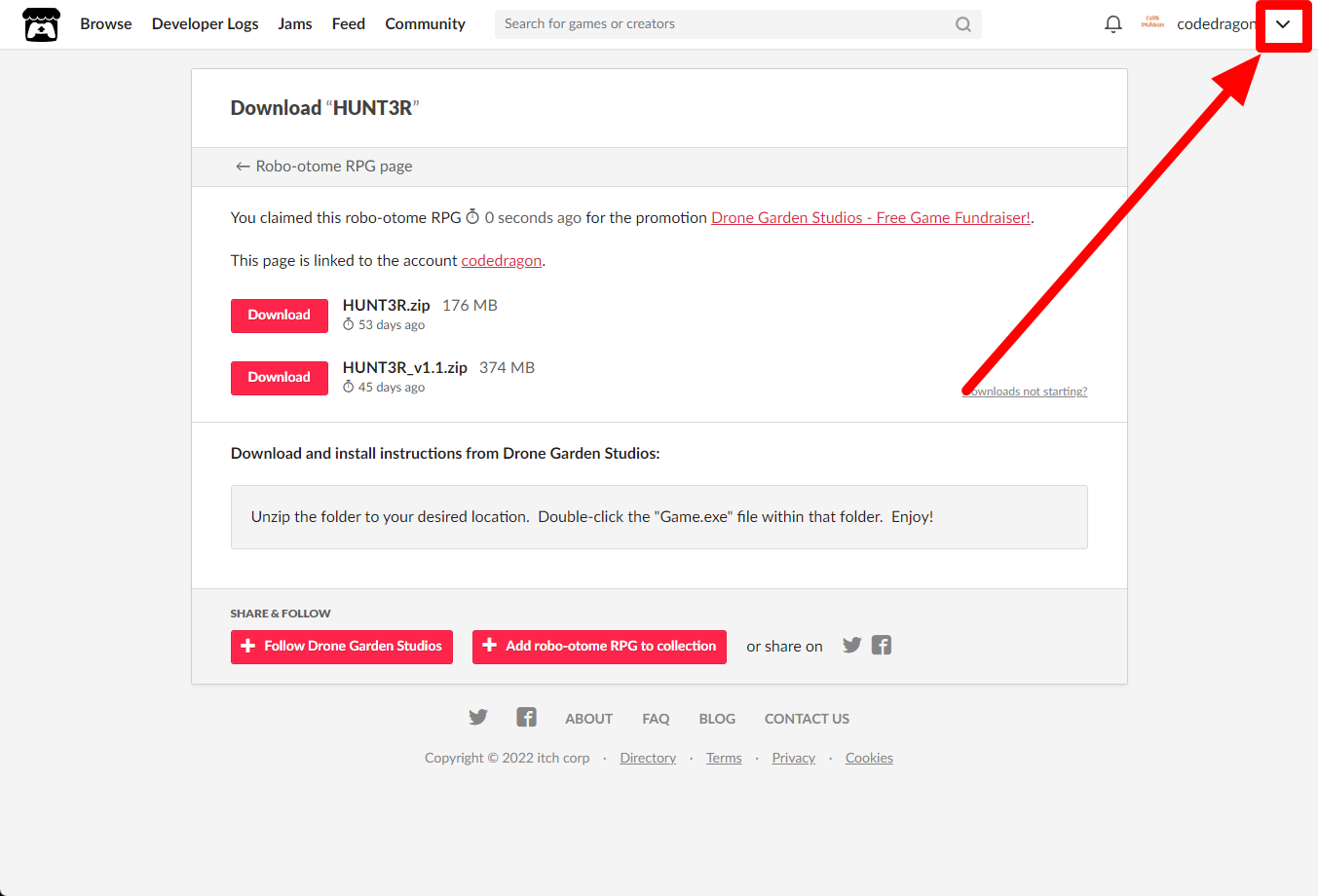Open the notifications bell
The width and height of the screenshot is (1318, 896).
pos(1113,24)
